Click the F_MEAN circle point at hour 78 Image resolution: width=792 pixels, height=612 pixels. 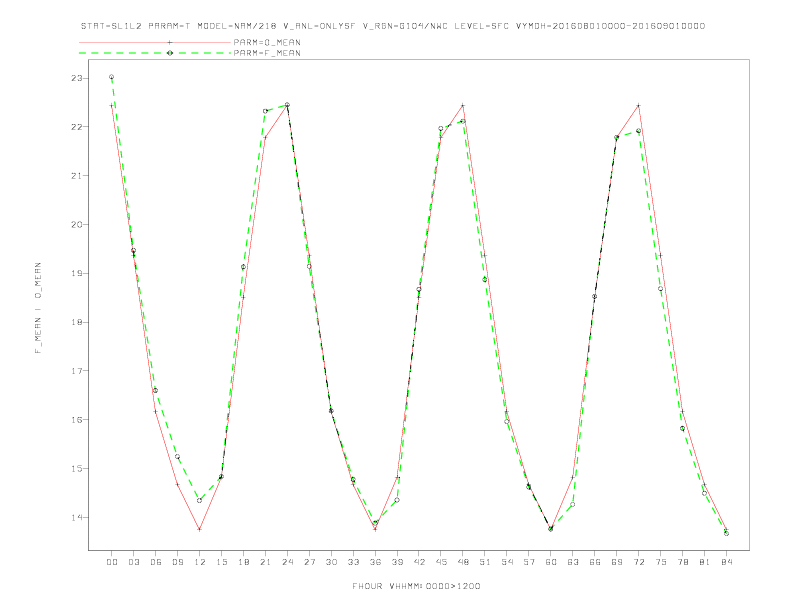pyautogui.click(x=682, y=428)
